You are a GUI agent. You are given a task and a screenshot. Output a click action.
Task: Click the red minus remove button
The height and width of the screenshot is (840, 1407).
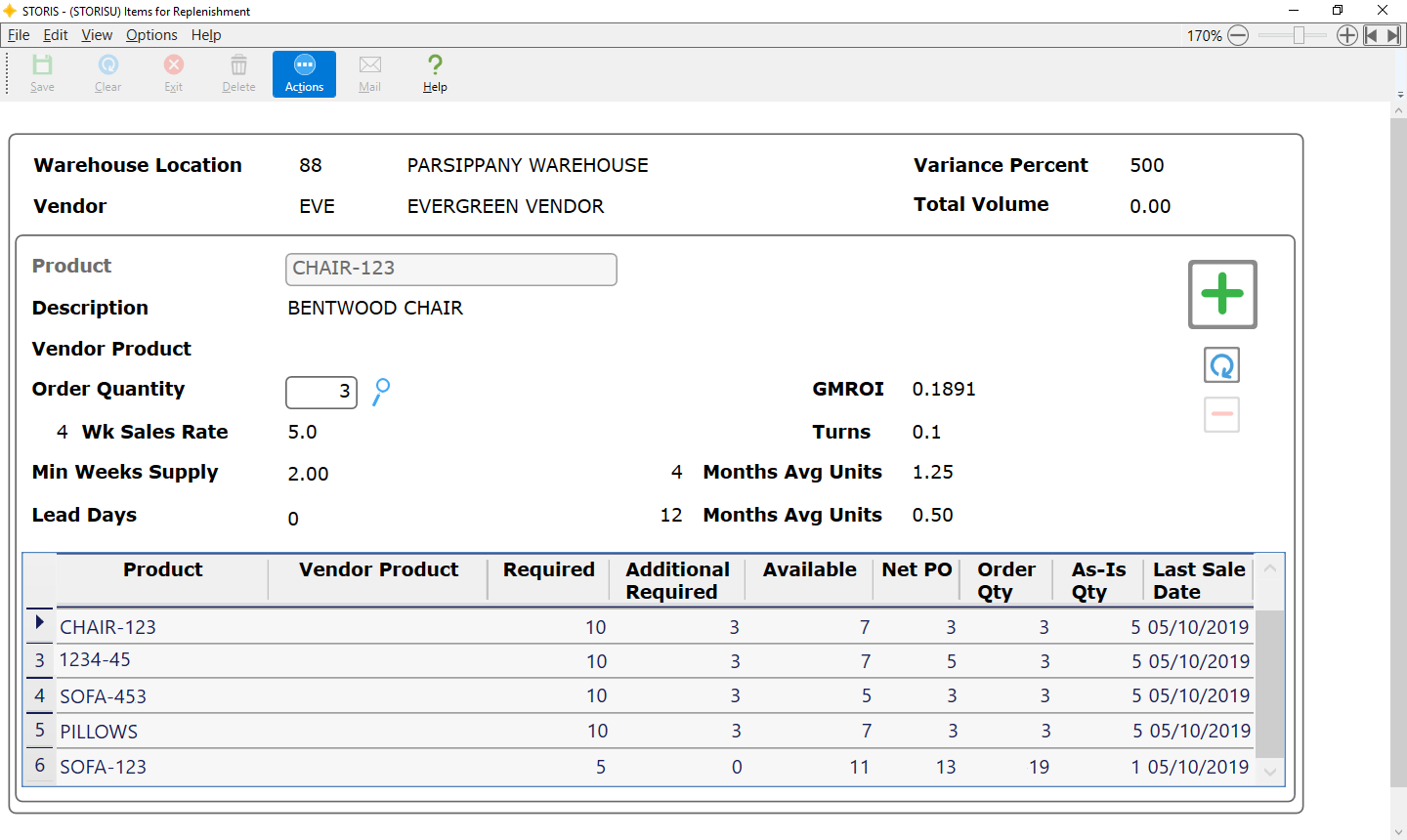point(1222,414)
